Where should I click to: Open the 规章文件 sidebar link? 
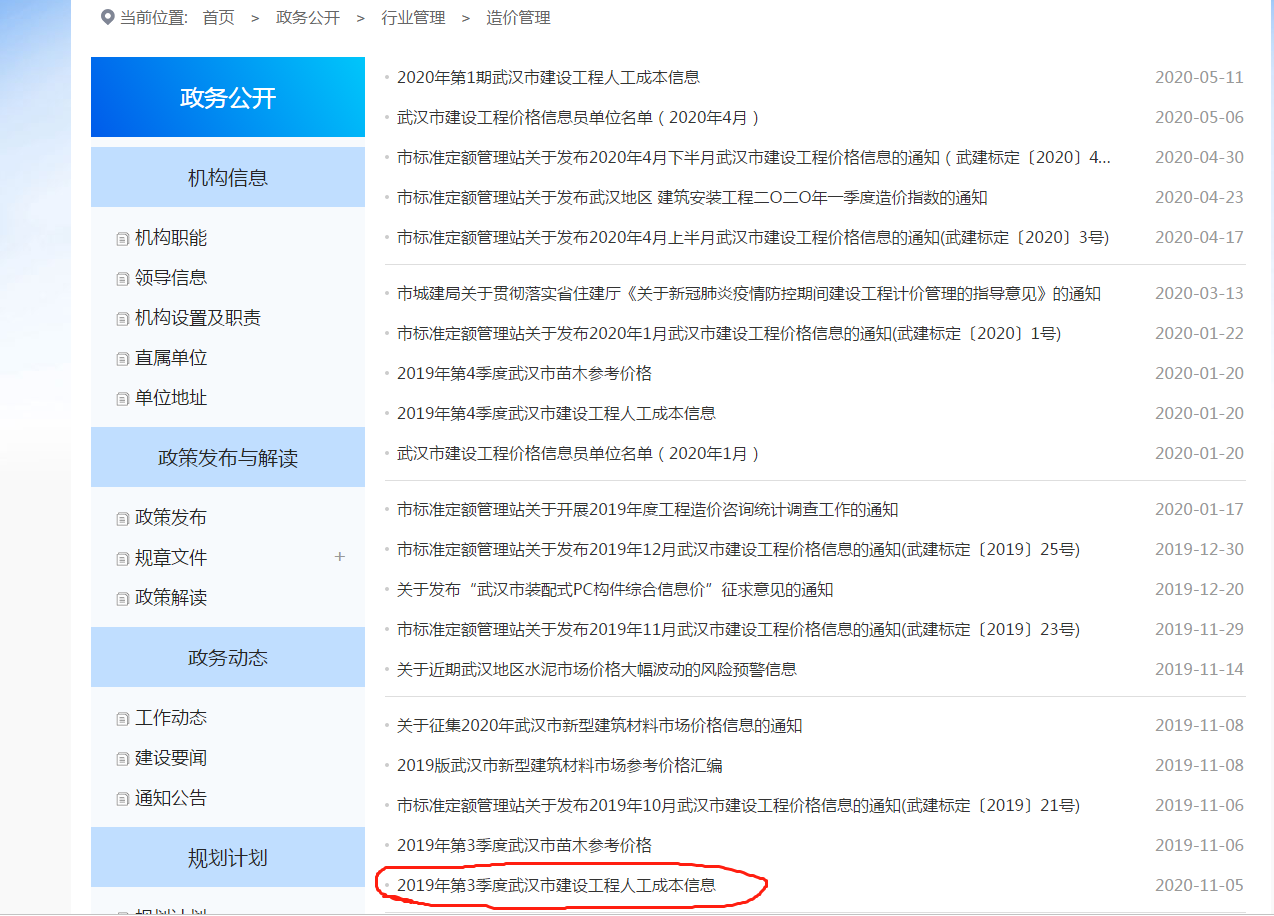coord(171,558)
